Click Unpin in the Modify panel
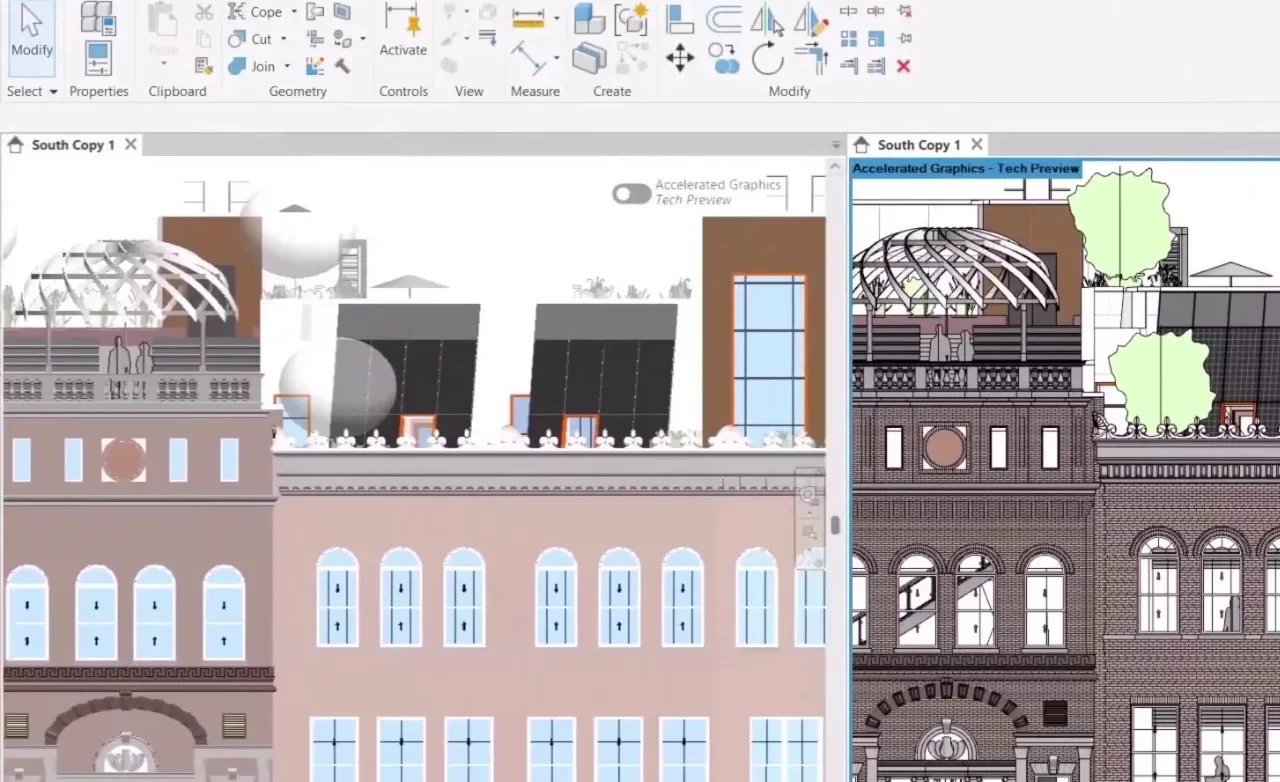 (x=905, y=12)
